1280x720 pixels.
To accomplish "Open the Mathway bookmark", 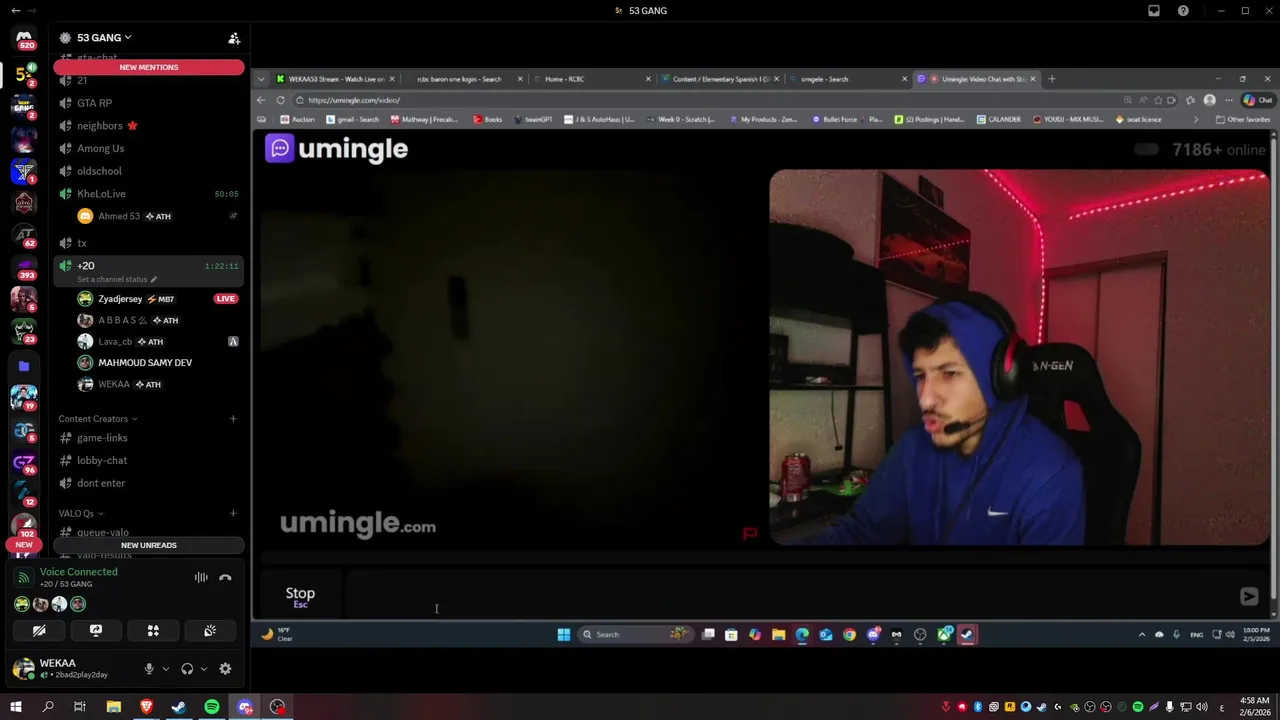I will [x=424, y=119].
